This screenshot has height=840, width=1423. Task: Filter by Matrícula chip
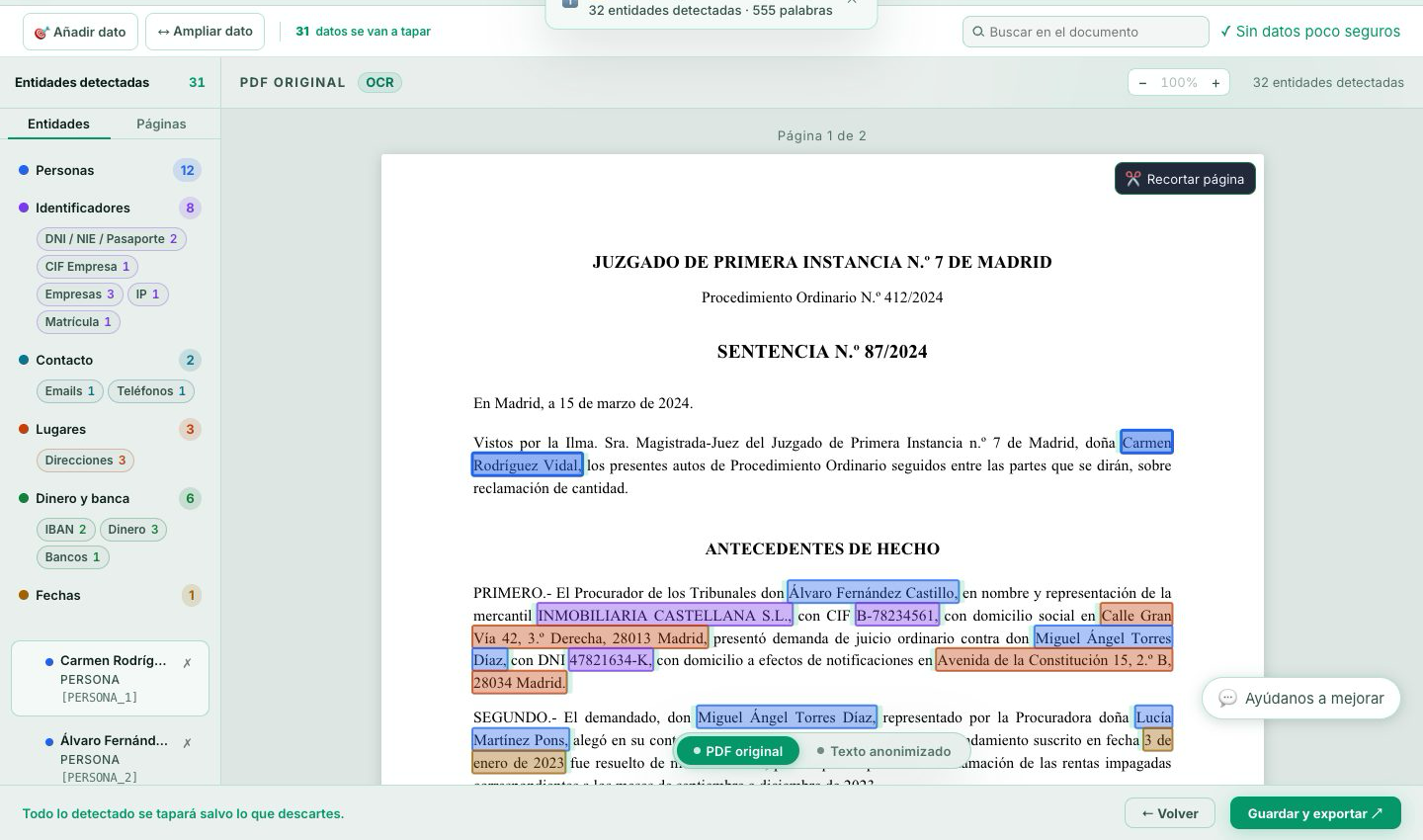78,322
